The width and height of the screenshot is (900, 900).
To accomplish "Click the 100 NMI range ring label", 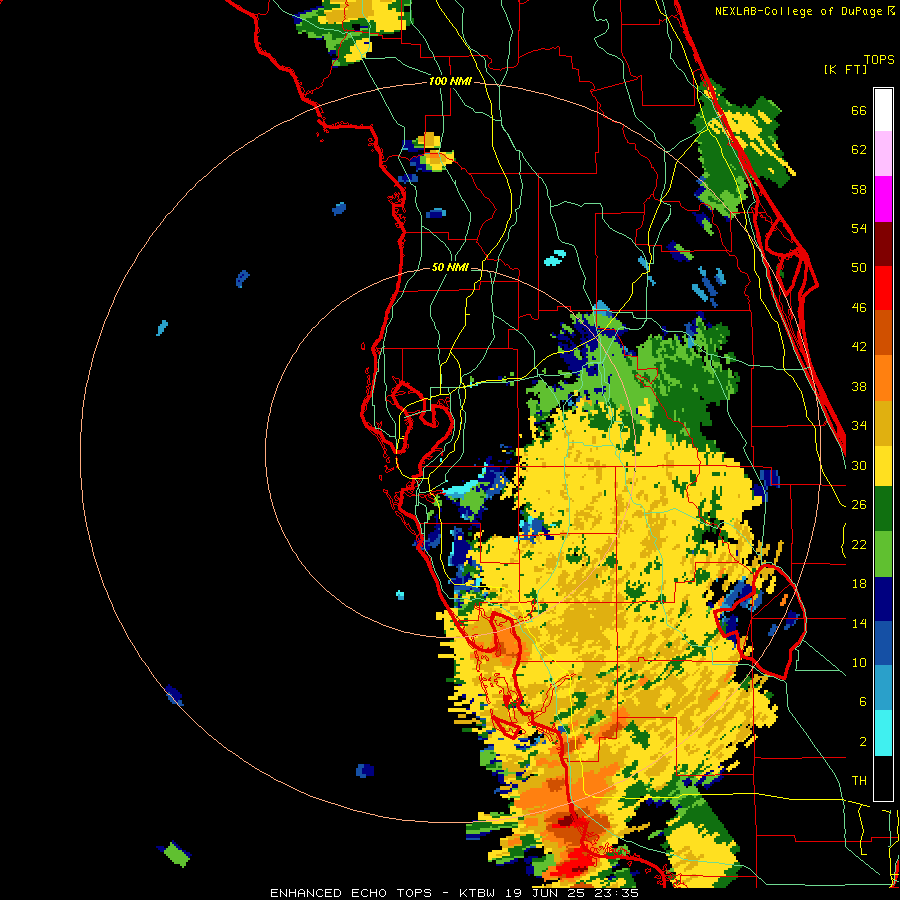I will tap(450, 82).
